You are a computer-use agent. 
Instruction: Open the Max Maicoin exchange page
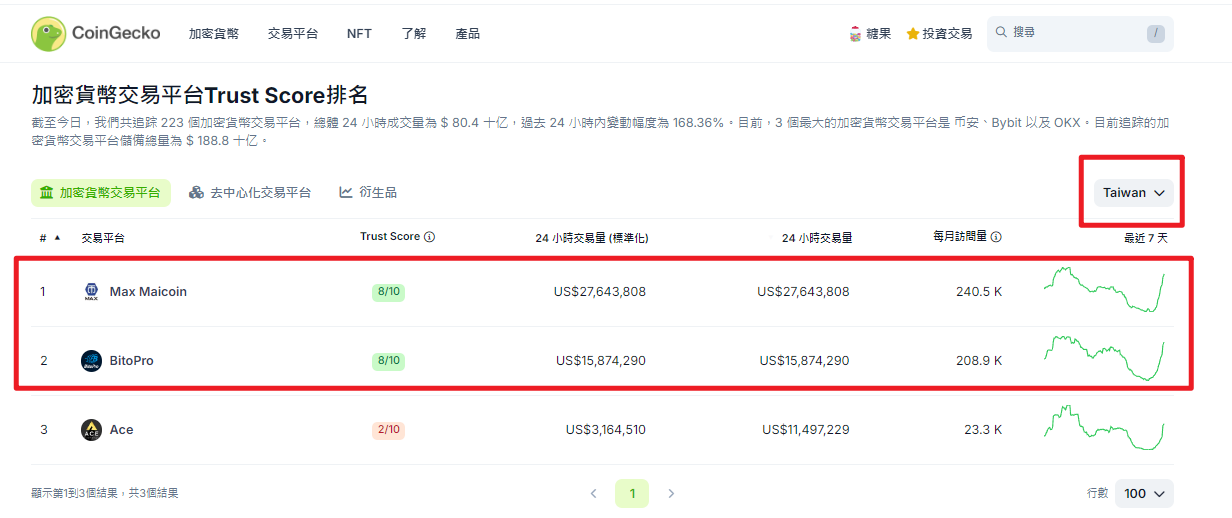(x=148, y=292)
